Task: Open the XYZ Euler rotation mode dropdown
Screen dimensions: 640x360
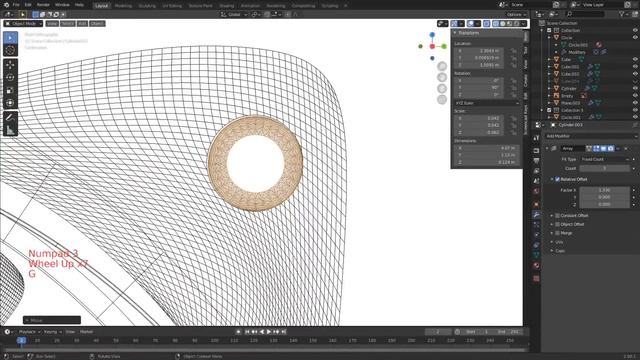Action: click(487, 103)
